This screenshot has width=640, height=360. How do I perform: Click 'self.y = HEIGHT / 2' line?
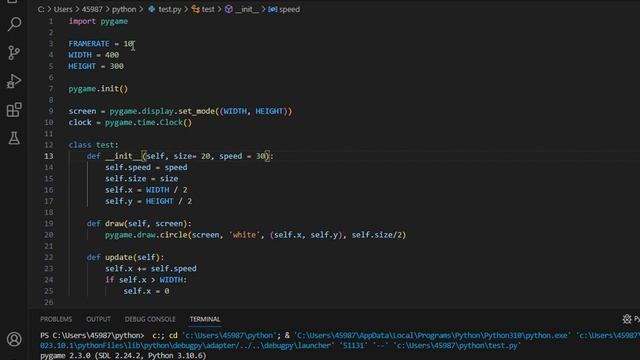point(149,201)
